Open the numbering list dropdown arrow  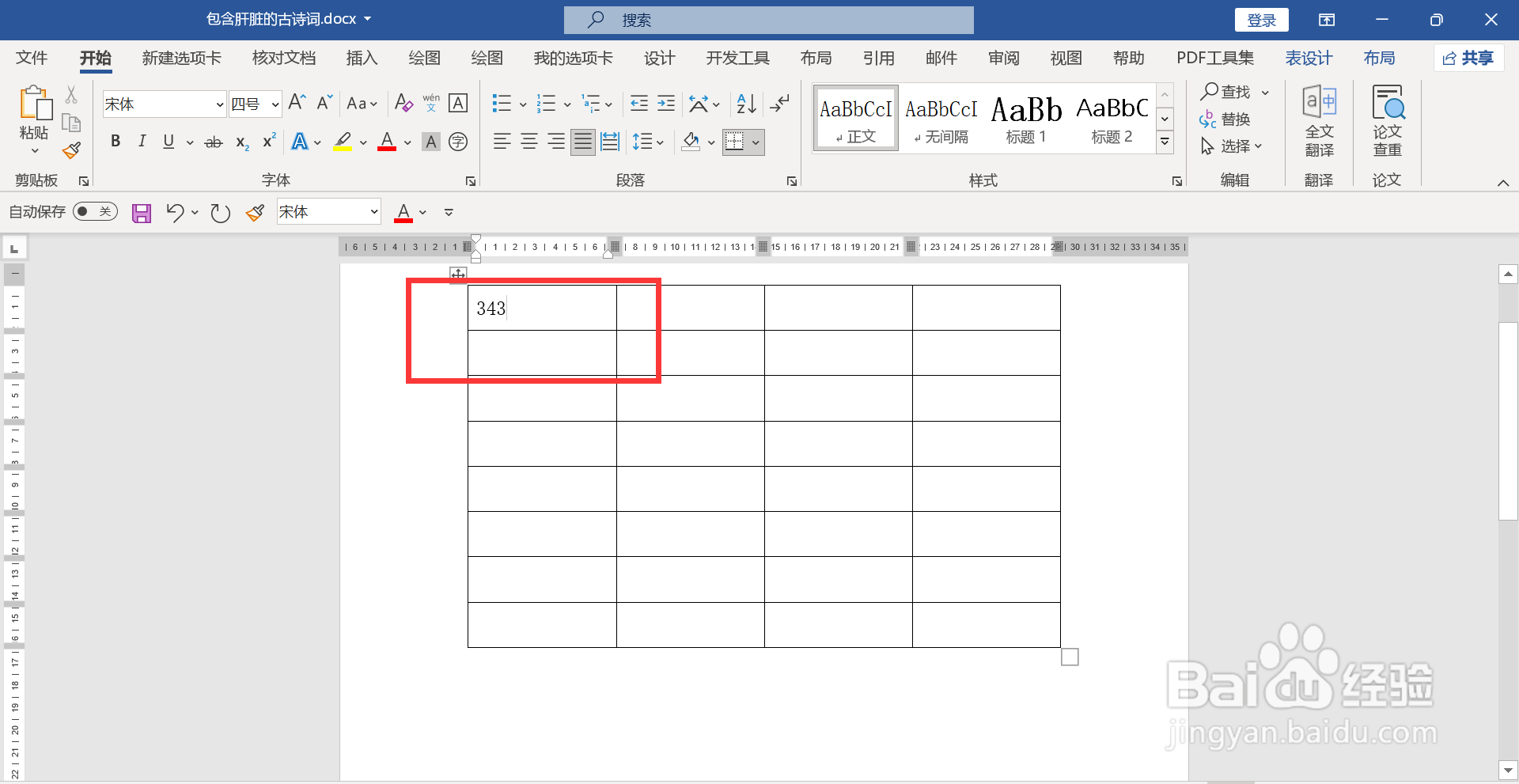tap(567, 104)
